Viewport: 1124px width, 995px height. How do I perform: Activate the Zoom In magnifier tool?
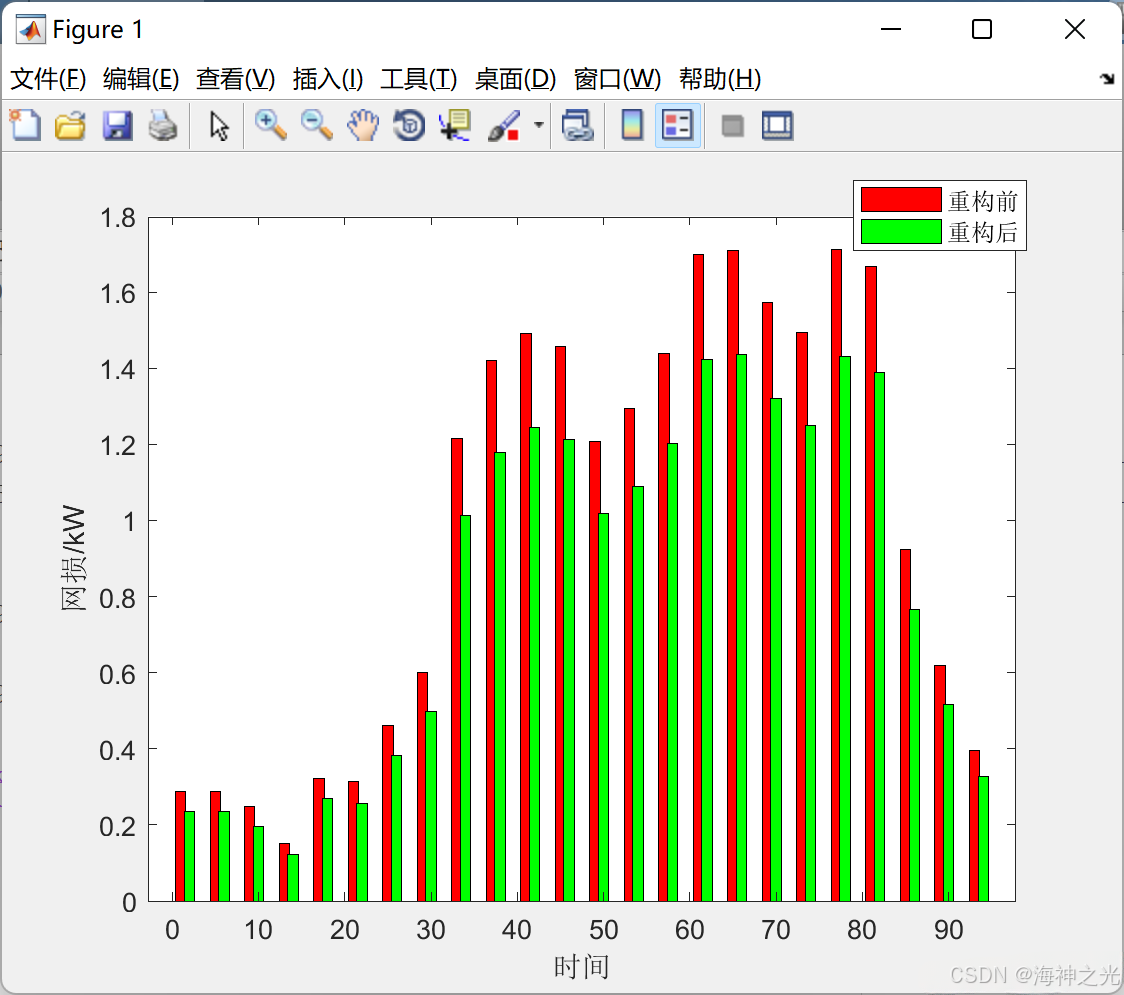(x=270, y=125)
